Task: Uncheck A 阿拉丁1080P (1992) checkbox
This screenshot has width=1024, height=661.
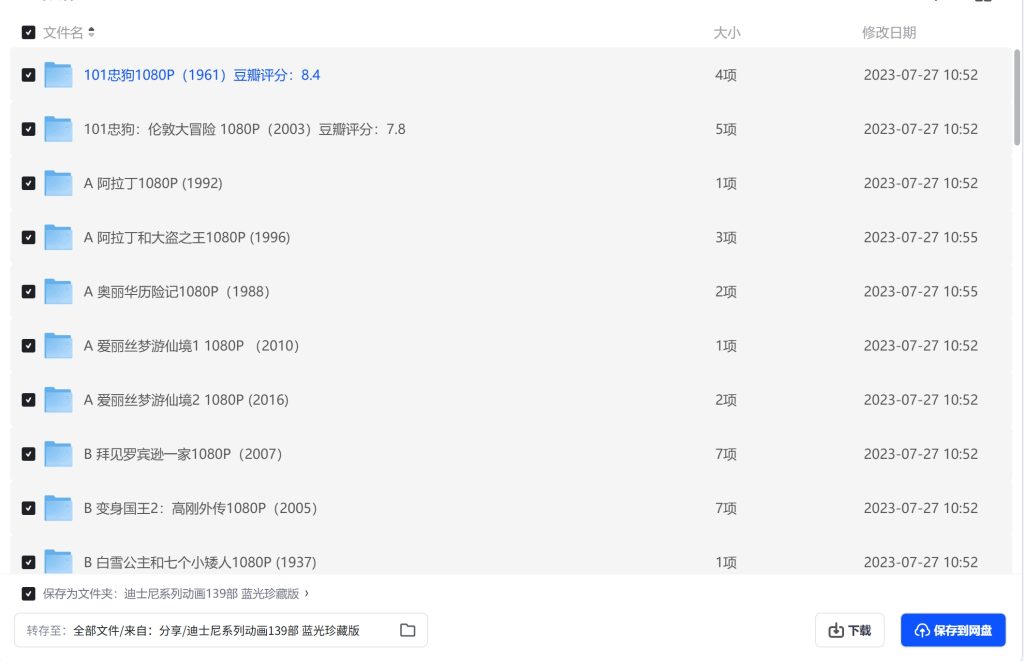Action: pos(28,184)
